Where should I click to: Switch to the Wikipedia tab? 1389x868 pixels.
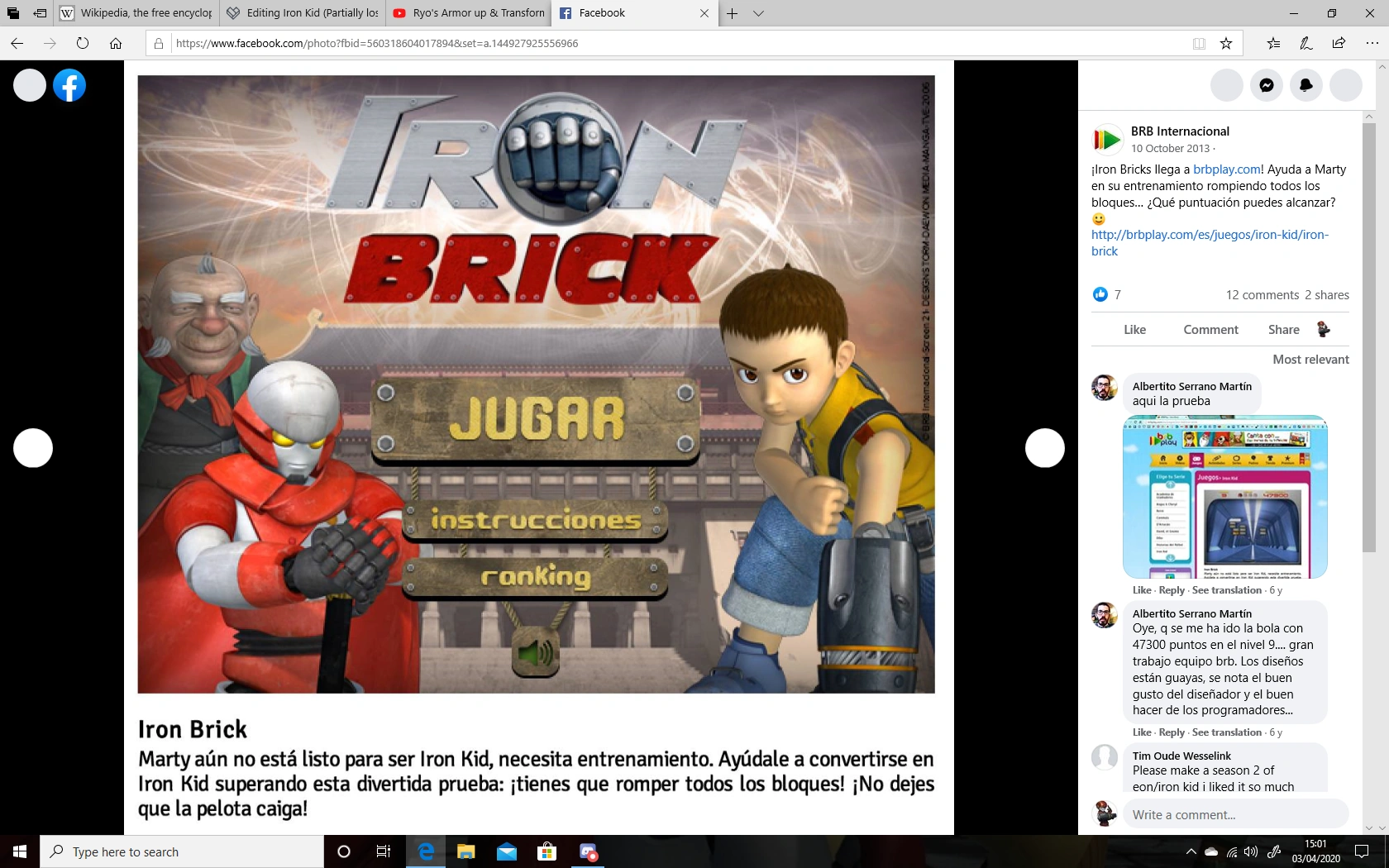pyautogui.click(x=137, y=13)
